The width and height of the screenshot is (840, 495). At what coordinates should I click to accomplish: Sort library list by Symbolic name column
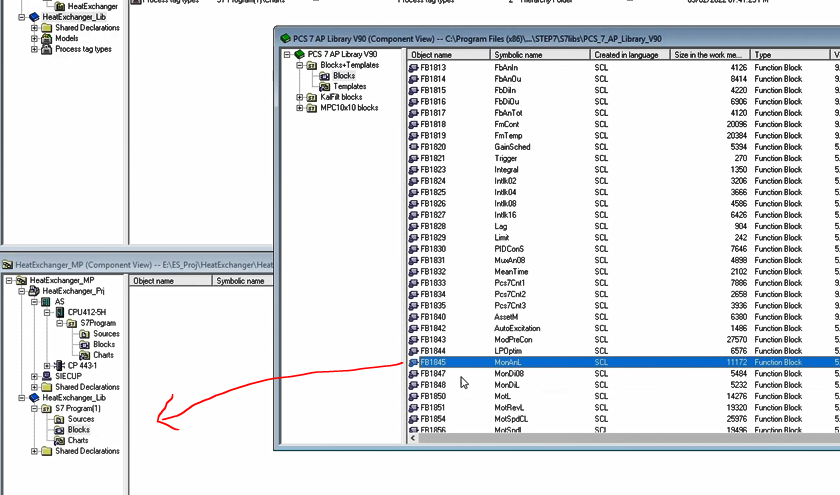tap(540, 55)
